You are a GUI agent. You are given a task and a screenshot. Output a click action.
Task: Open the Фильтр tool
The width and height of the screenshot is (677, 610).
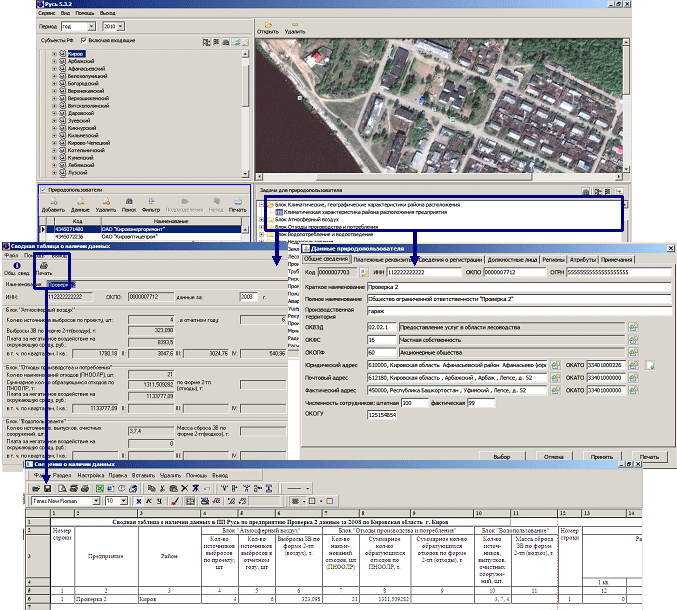[151, 201]
